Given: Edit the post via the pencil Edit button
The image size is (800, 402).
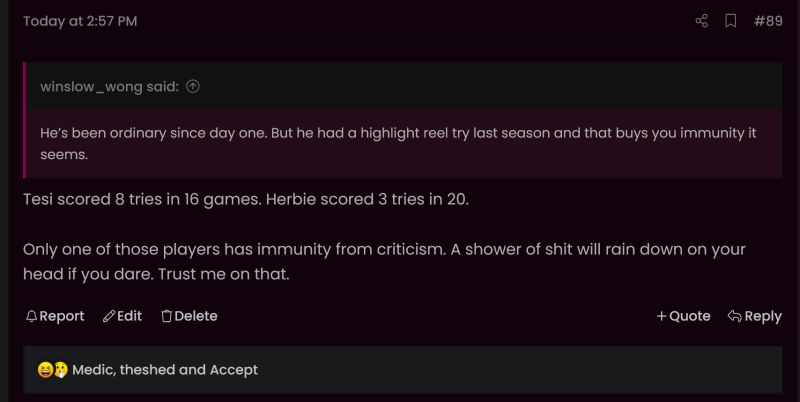Looking at the screenshot, I should click(x=122, y=316).
